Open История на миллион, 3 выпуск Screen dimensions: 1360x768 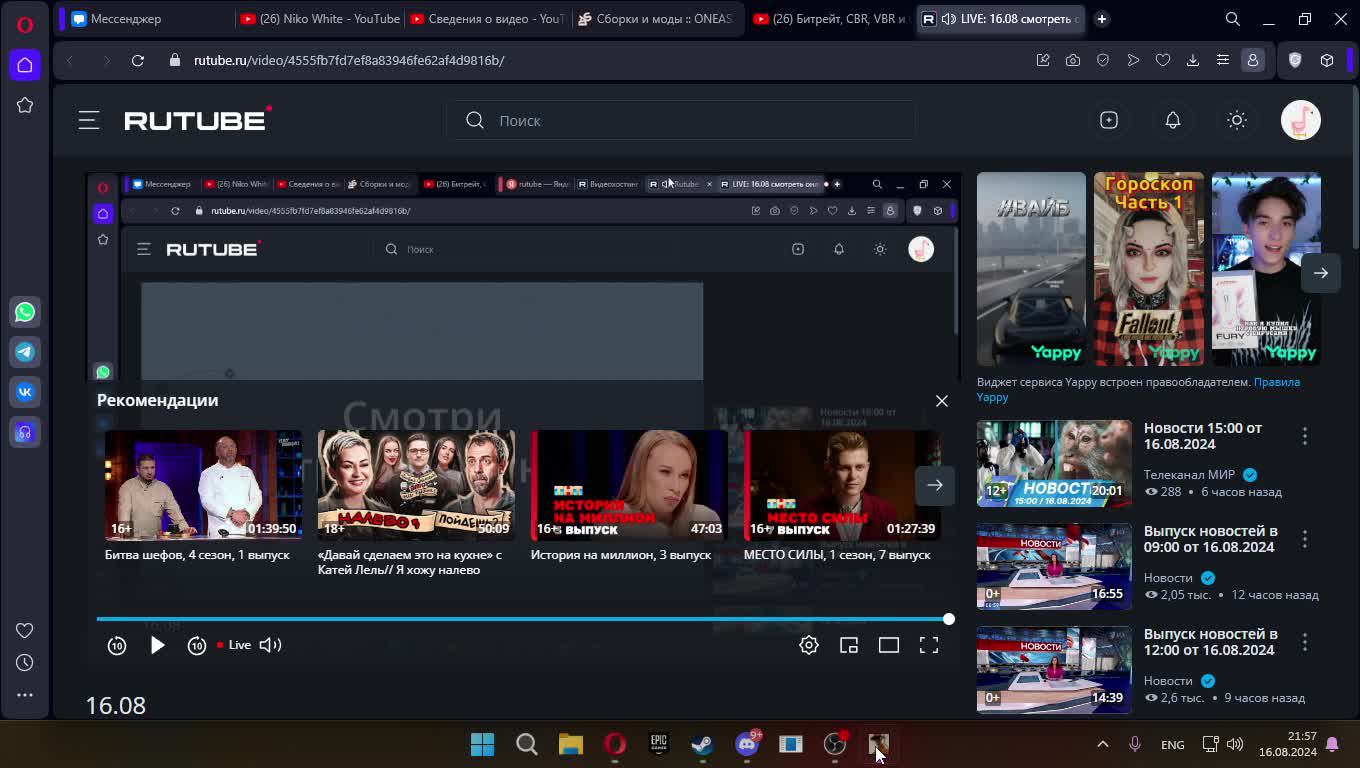[x=629, y=485]
